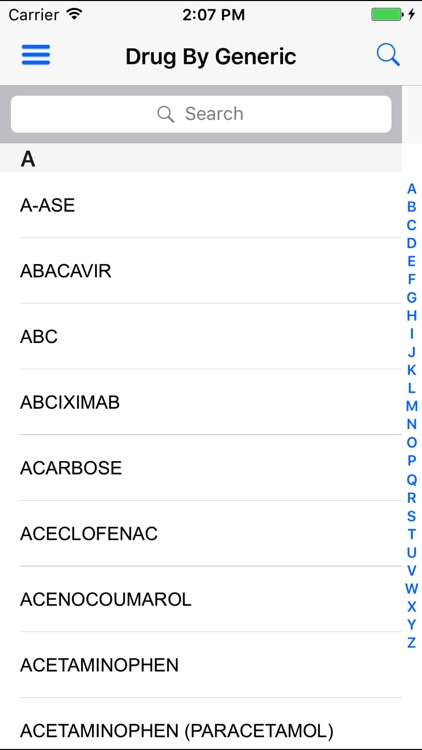Choose ABC from the list
This screenshot has height=750, width=422.
tap(201, 336)
